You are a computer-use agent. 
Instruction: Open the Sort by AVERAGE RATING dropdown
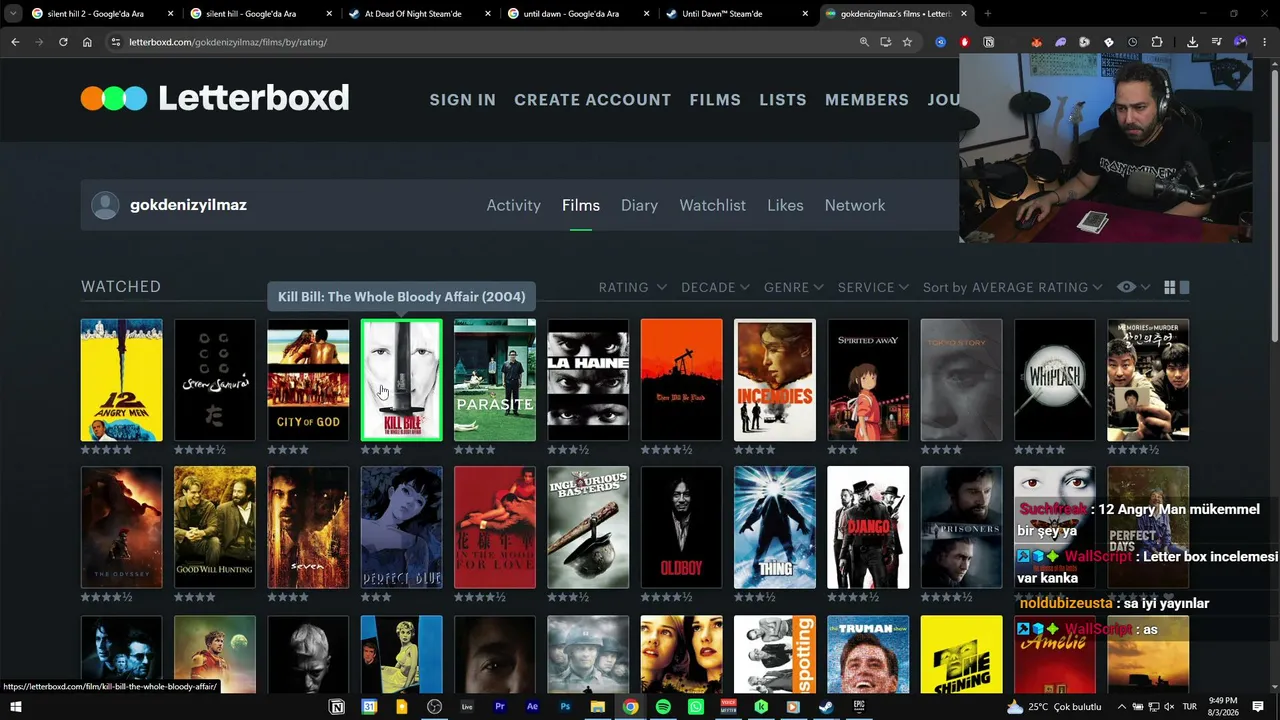pos(1012,287)
